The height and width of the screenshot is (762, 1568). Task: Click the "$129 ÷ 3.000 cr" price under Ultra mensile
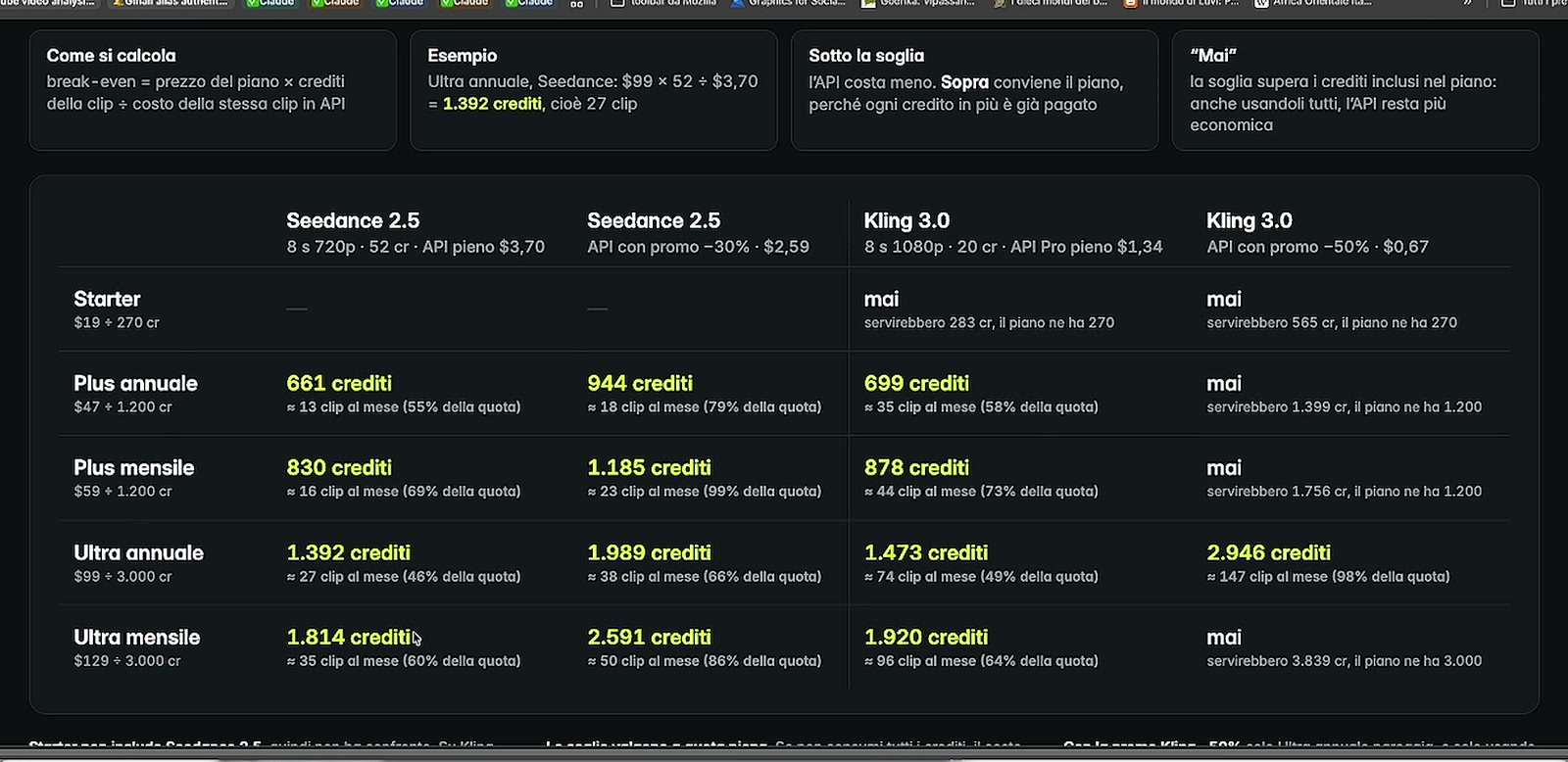pos(127,661)
